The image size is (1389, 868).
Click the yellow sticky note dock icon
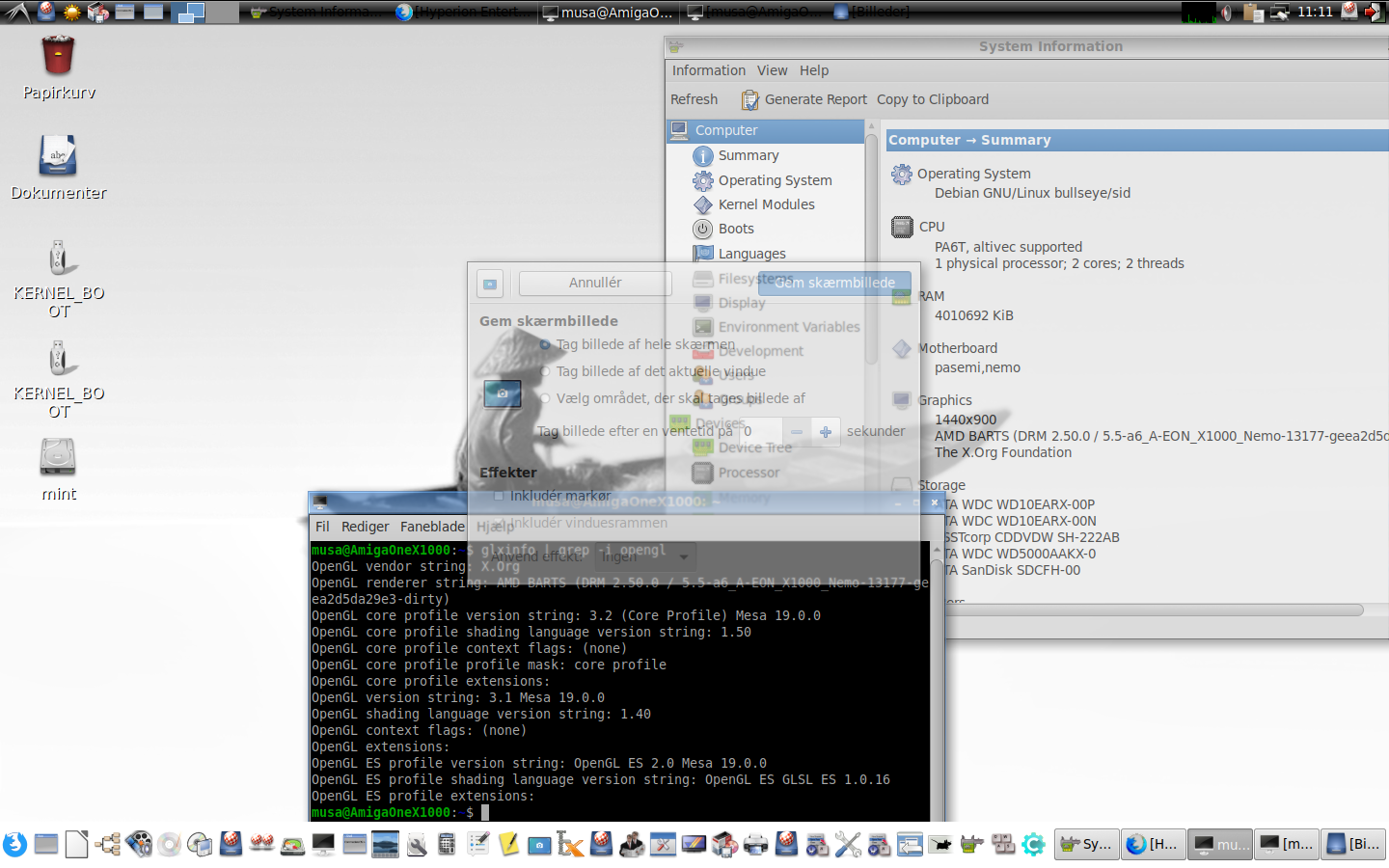pyautogui.click(x=508, y=845)
